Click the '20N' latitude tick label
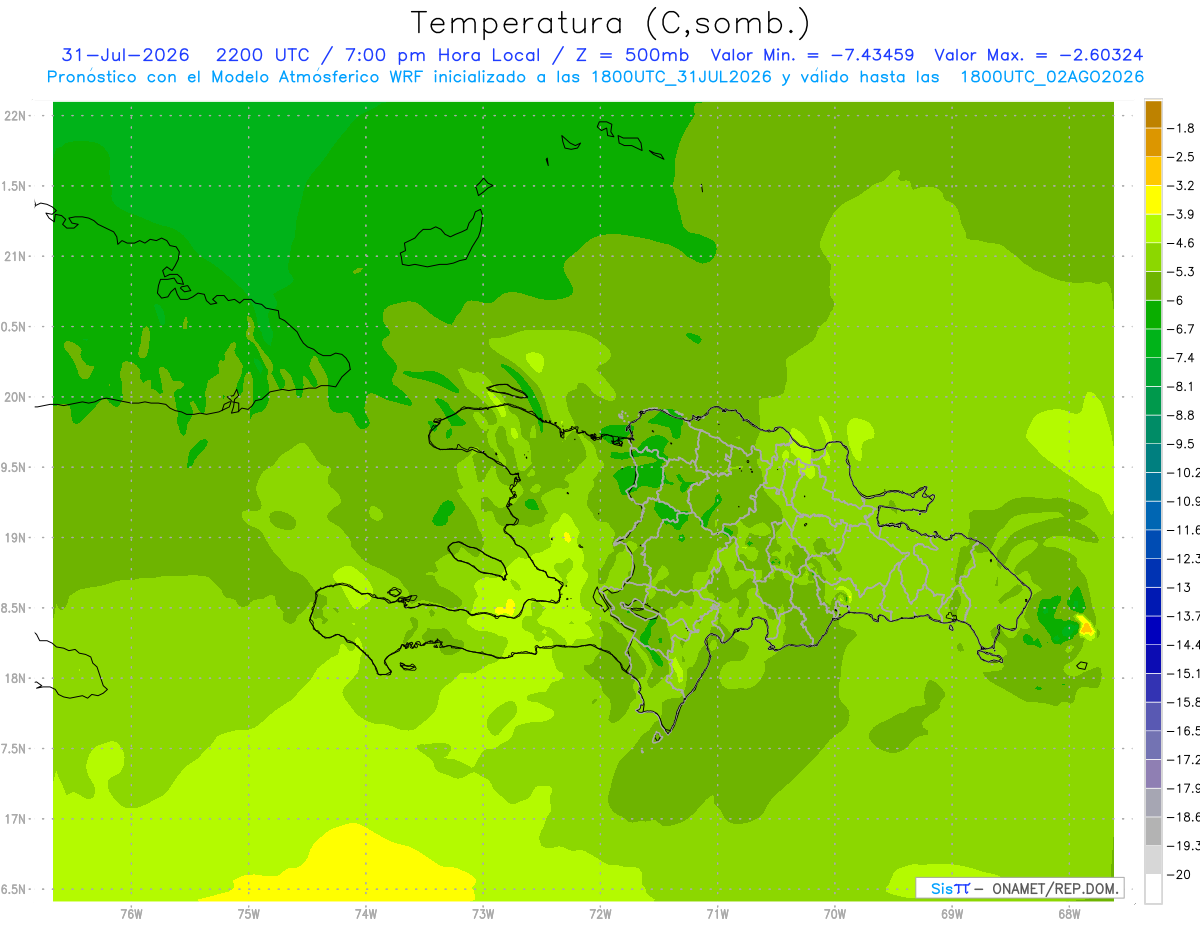Image resolution: width=1200 pixels, height=927 pixels. pos(16,397)
